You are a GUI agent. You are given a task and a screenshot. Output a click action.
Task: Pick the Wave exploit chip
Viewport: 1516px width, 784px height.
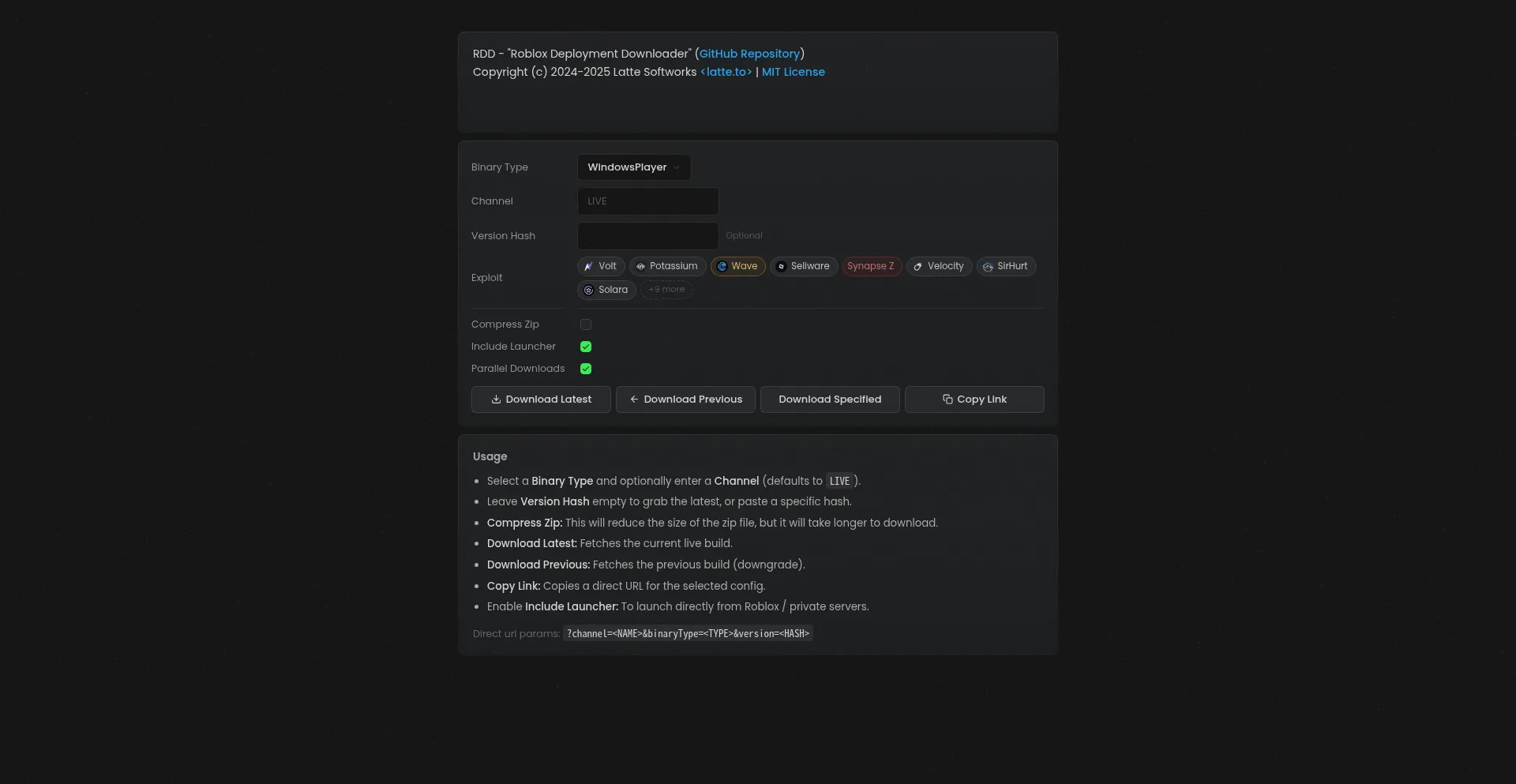pyautogui.click(x=738, y=267)
